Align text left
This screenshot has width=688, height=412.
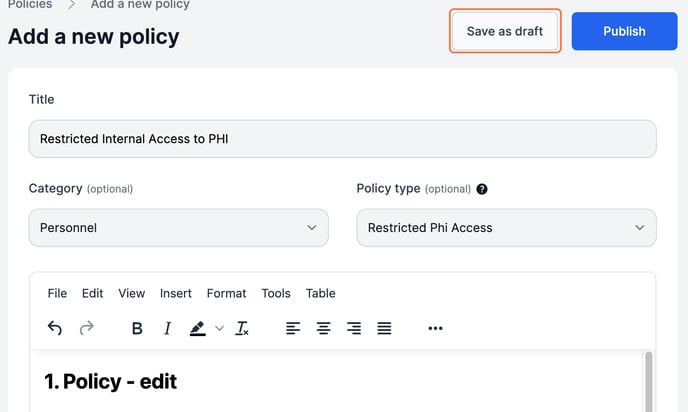pos(293,328)
